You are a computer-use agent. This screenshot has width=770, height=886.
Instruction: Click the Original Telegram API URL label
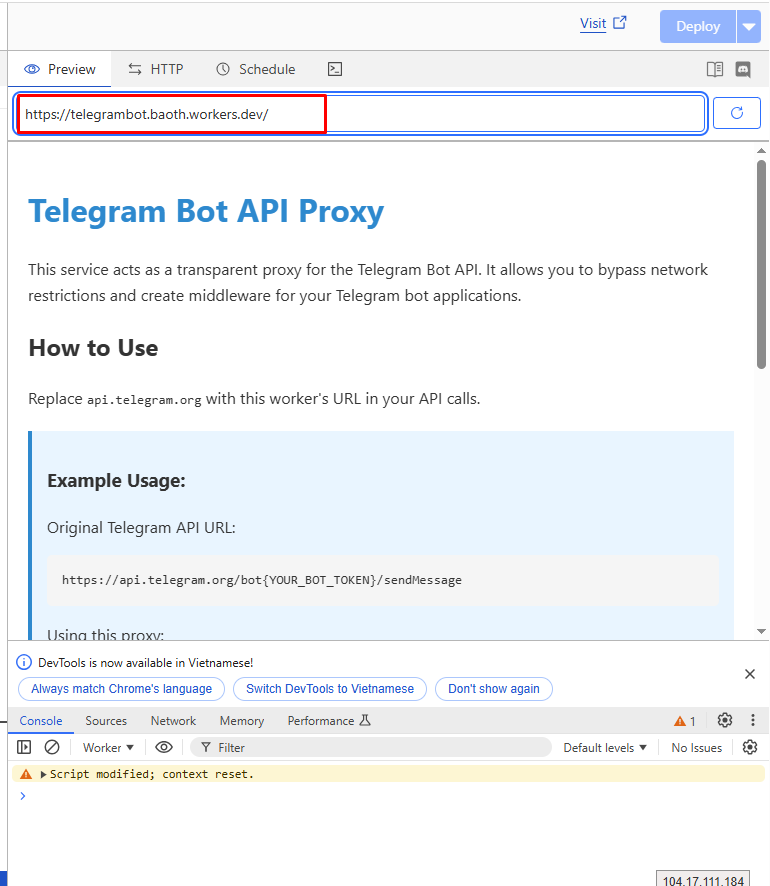[x=141, y=528]
